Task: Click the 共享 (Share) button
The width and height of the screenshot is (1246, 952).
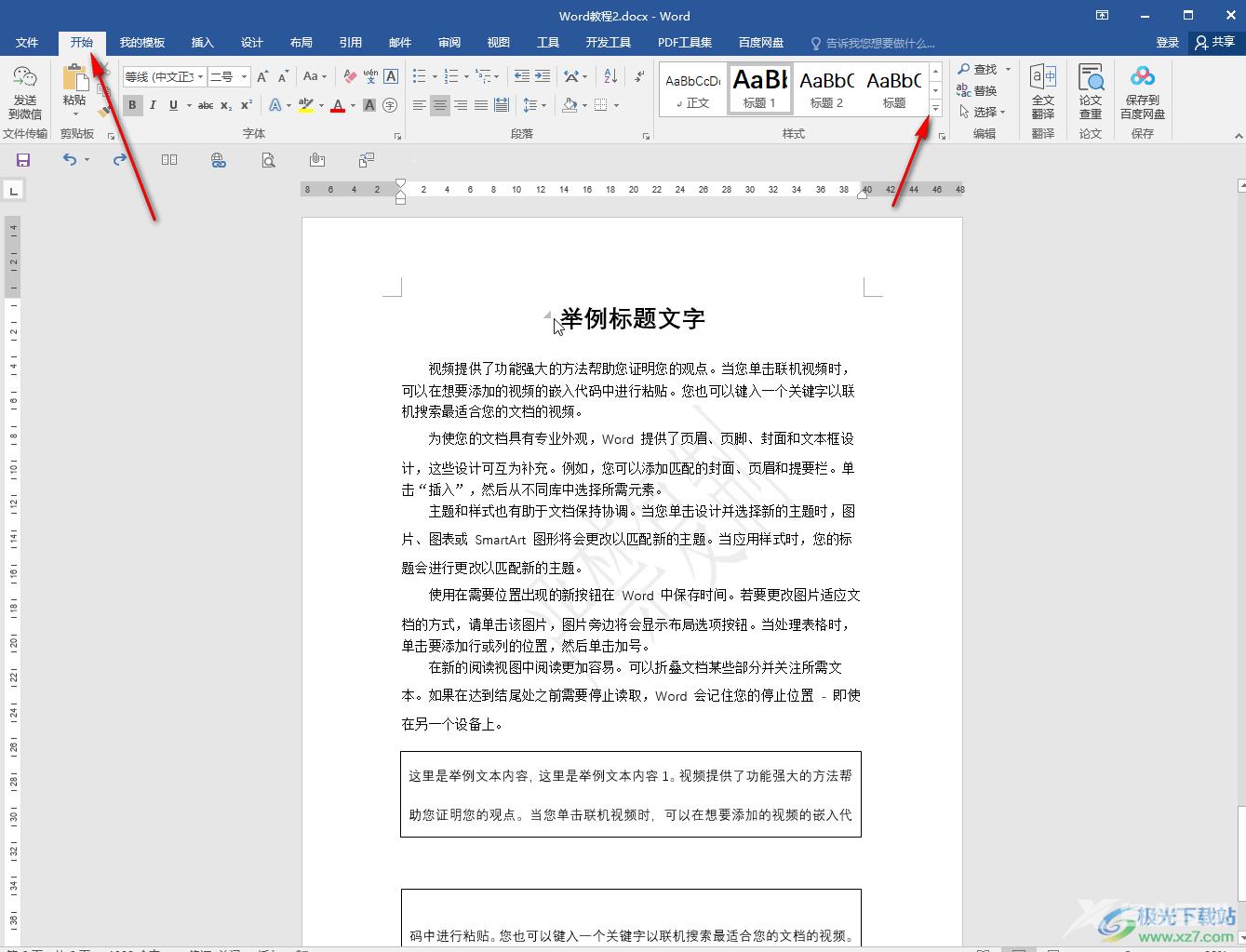Action: point(1215,43)
